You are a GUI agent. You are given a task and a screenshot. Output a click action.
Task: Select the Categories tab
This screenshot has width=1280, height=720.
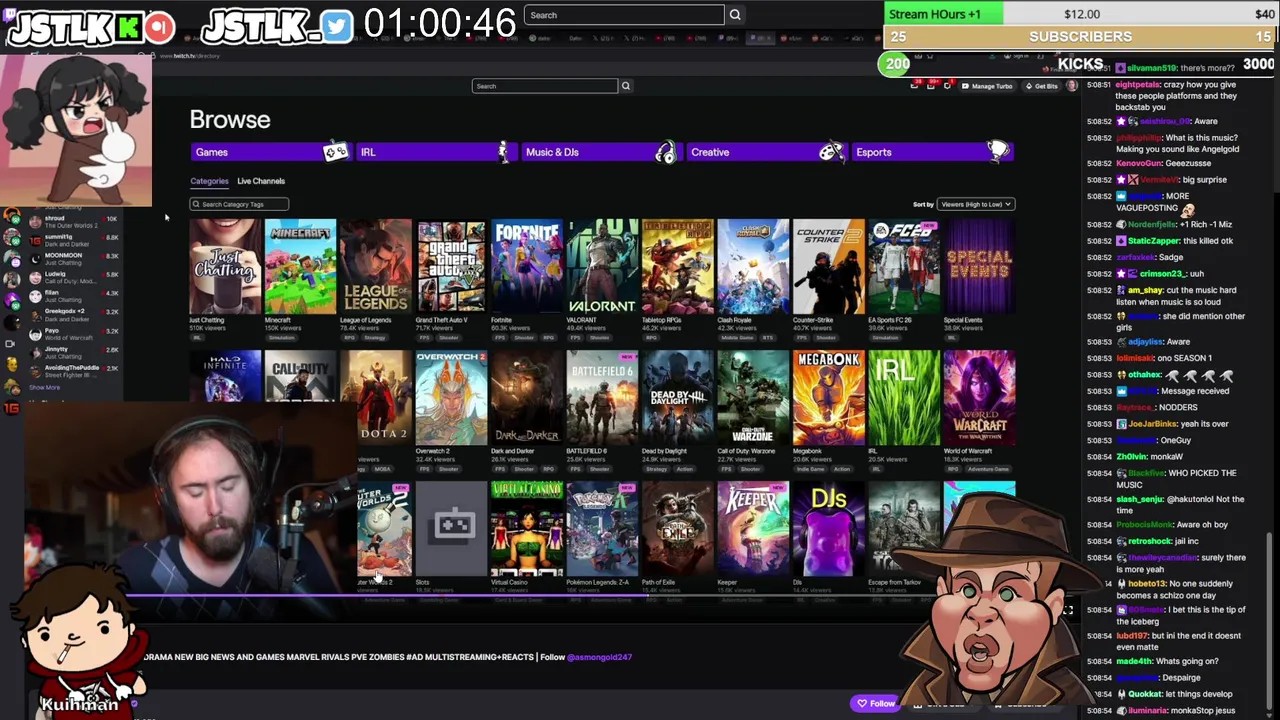(209, 181)
